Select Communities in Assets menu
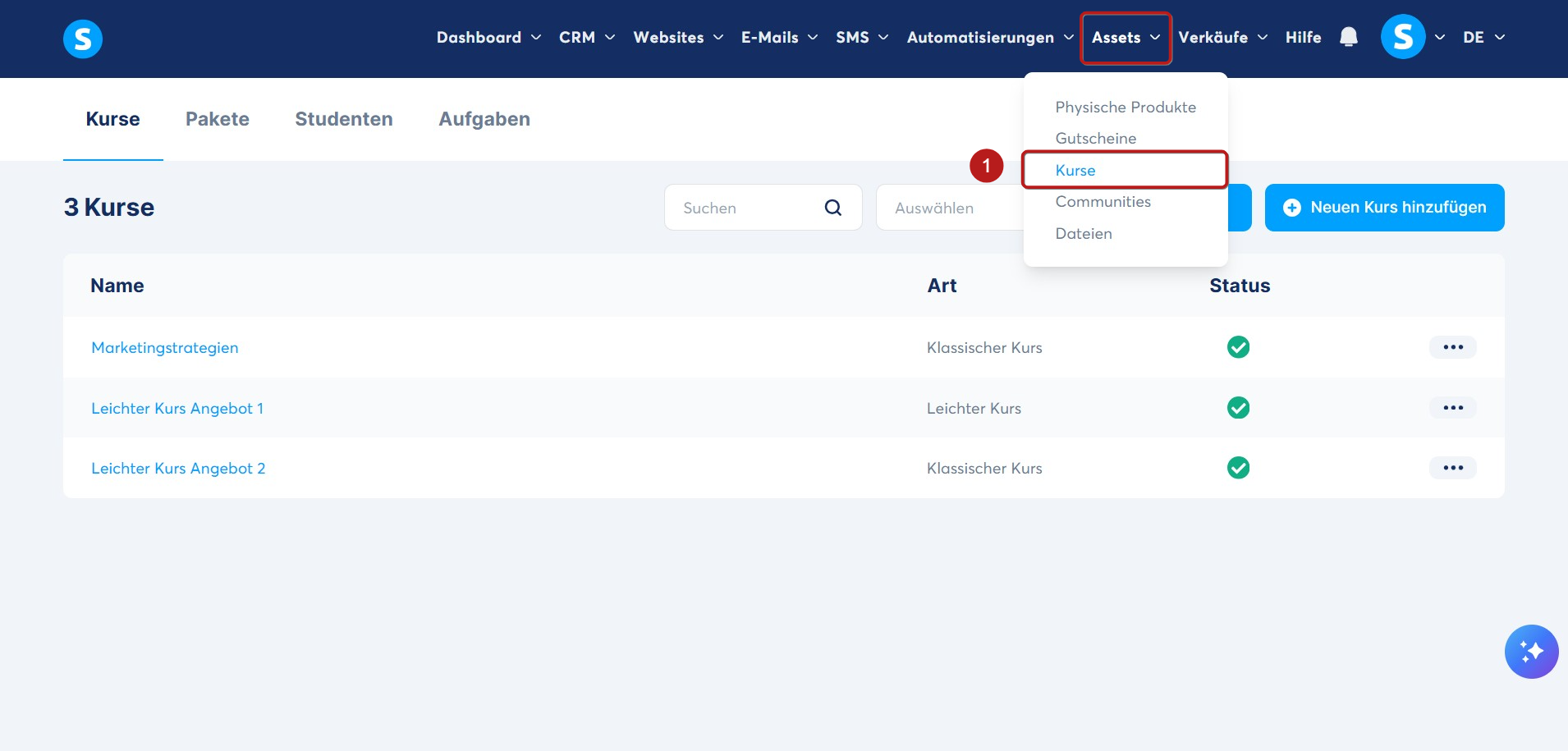The height and width of the screenshot is (751, 1568). click(1103, 202)
